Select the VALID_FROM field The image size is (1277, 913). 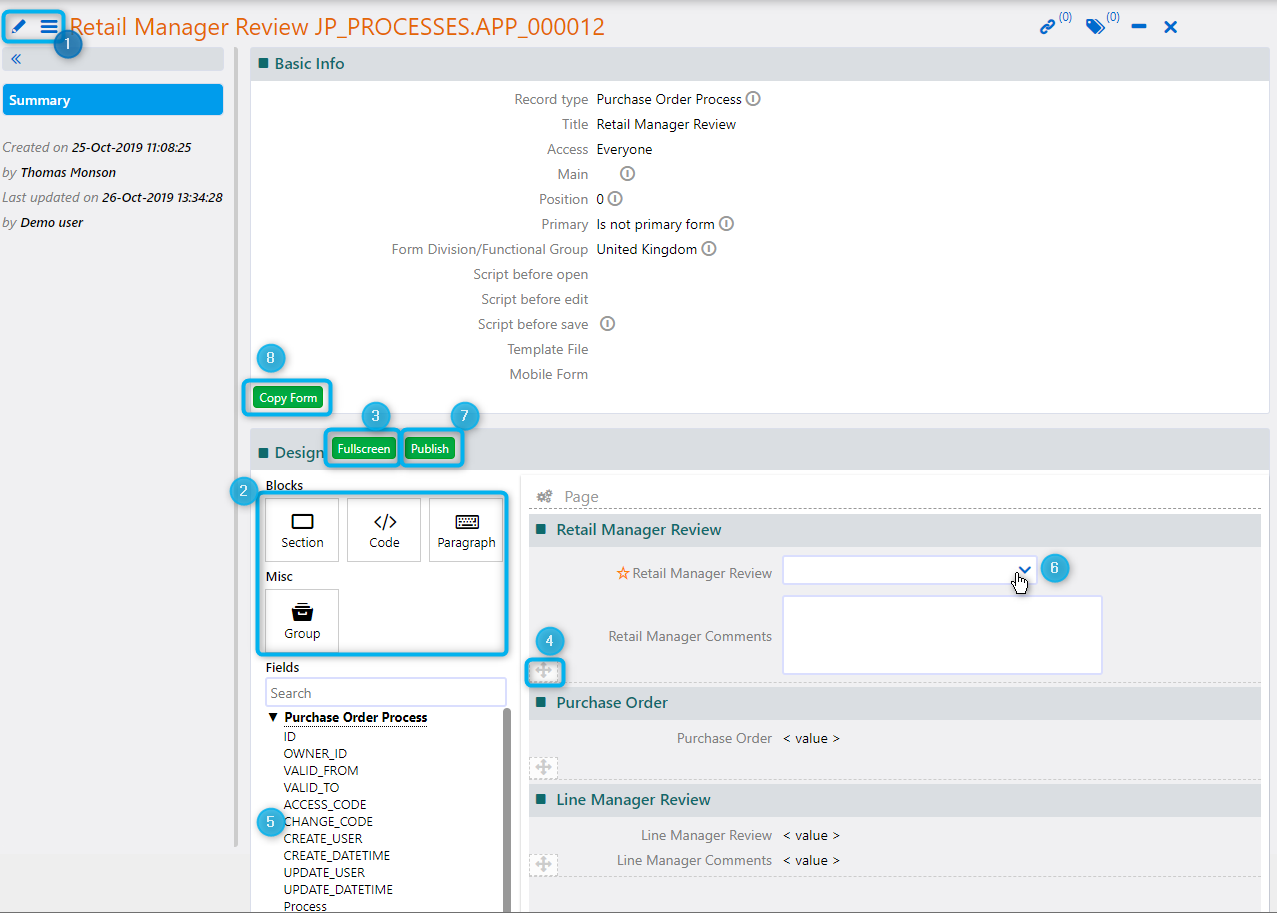tap(321, 770)
